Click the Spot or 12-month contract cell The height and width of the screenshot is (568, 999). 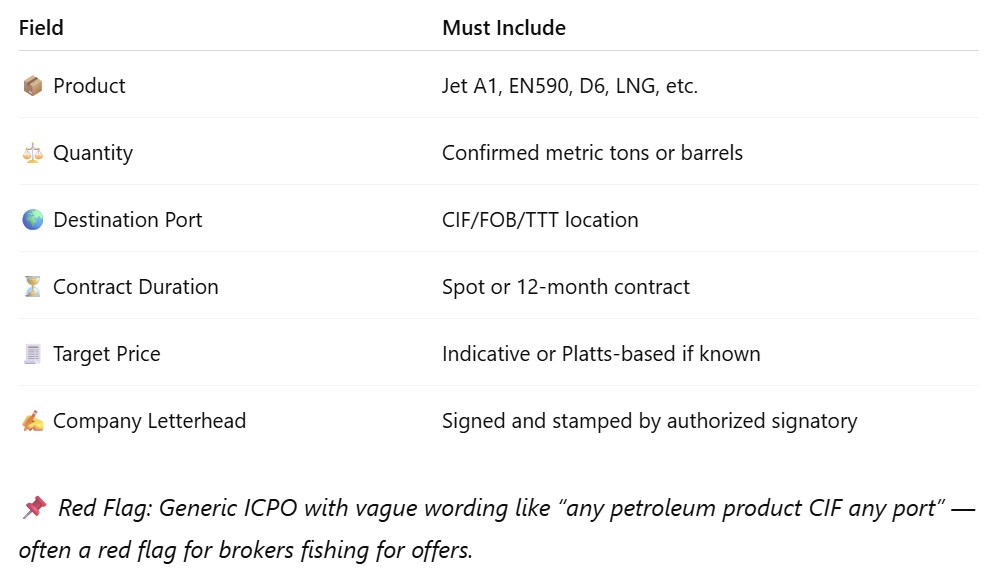(x=566, y=287)
